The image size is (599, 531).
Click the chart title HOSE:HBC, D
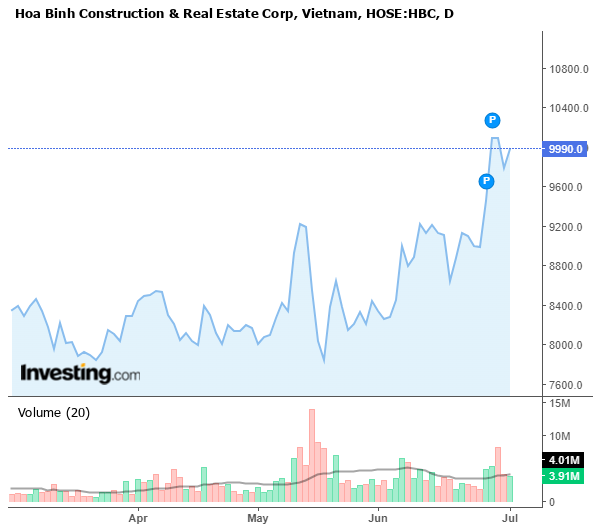(410, 14)
